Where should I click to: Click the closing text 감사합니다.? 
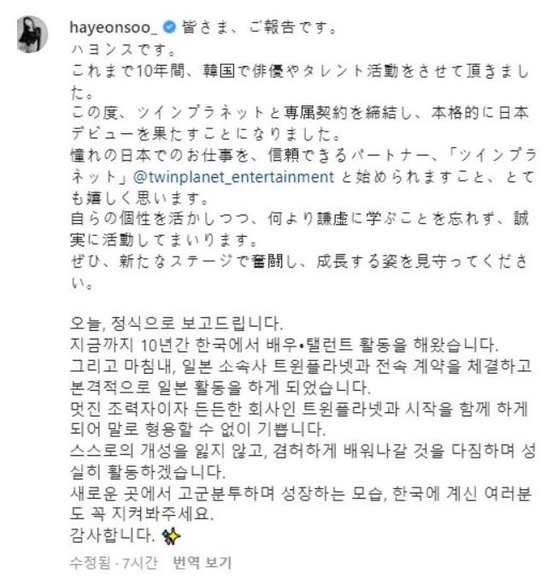112,535
